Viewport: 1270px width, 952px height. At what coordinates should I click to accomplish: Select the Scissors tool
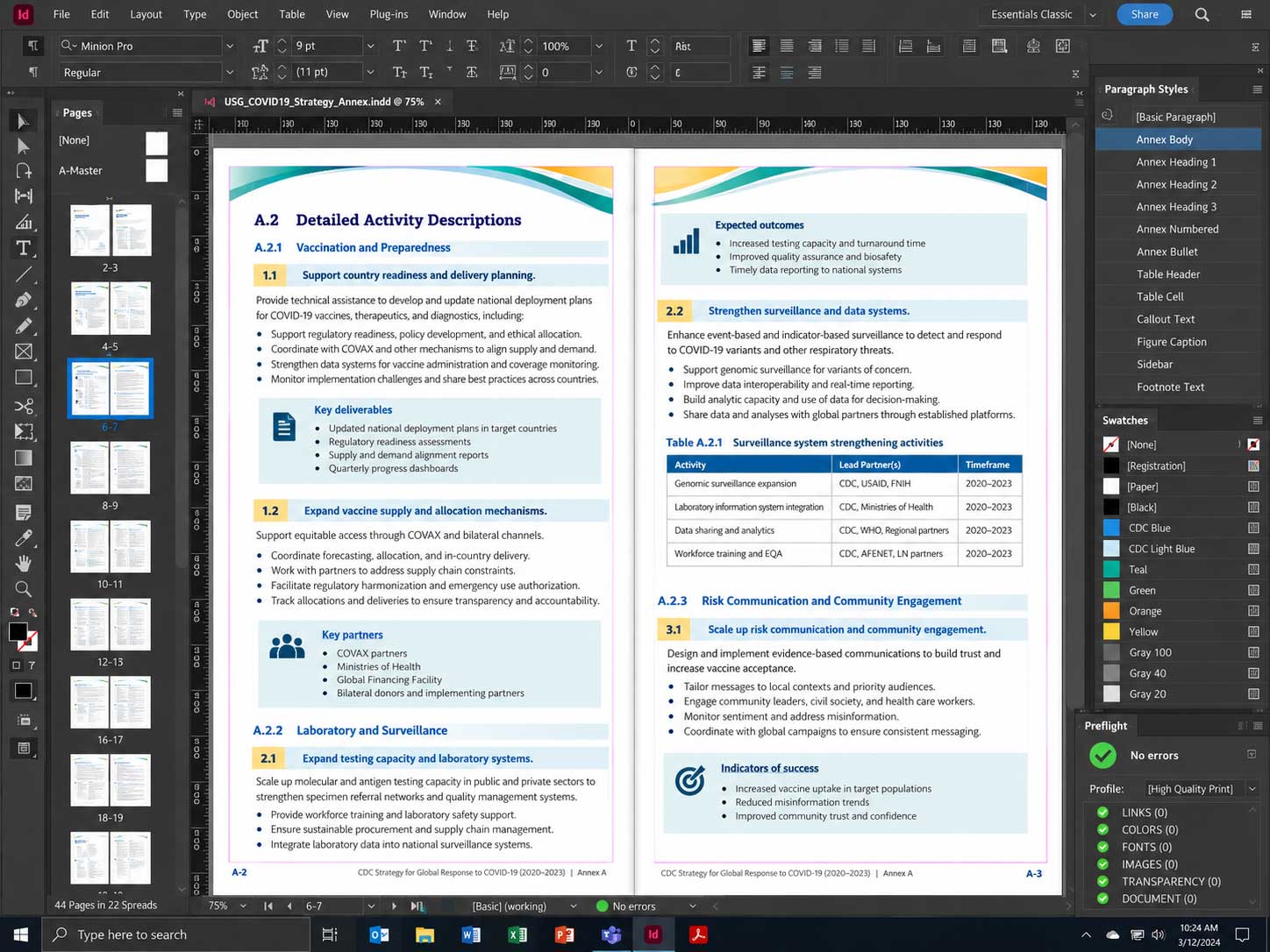[24, 406]
